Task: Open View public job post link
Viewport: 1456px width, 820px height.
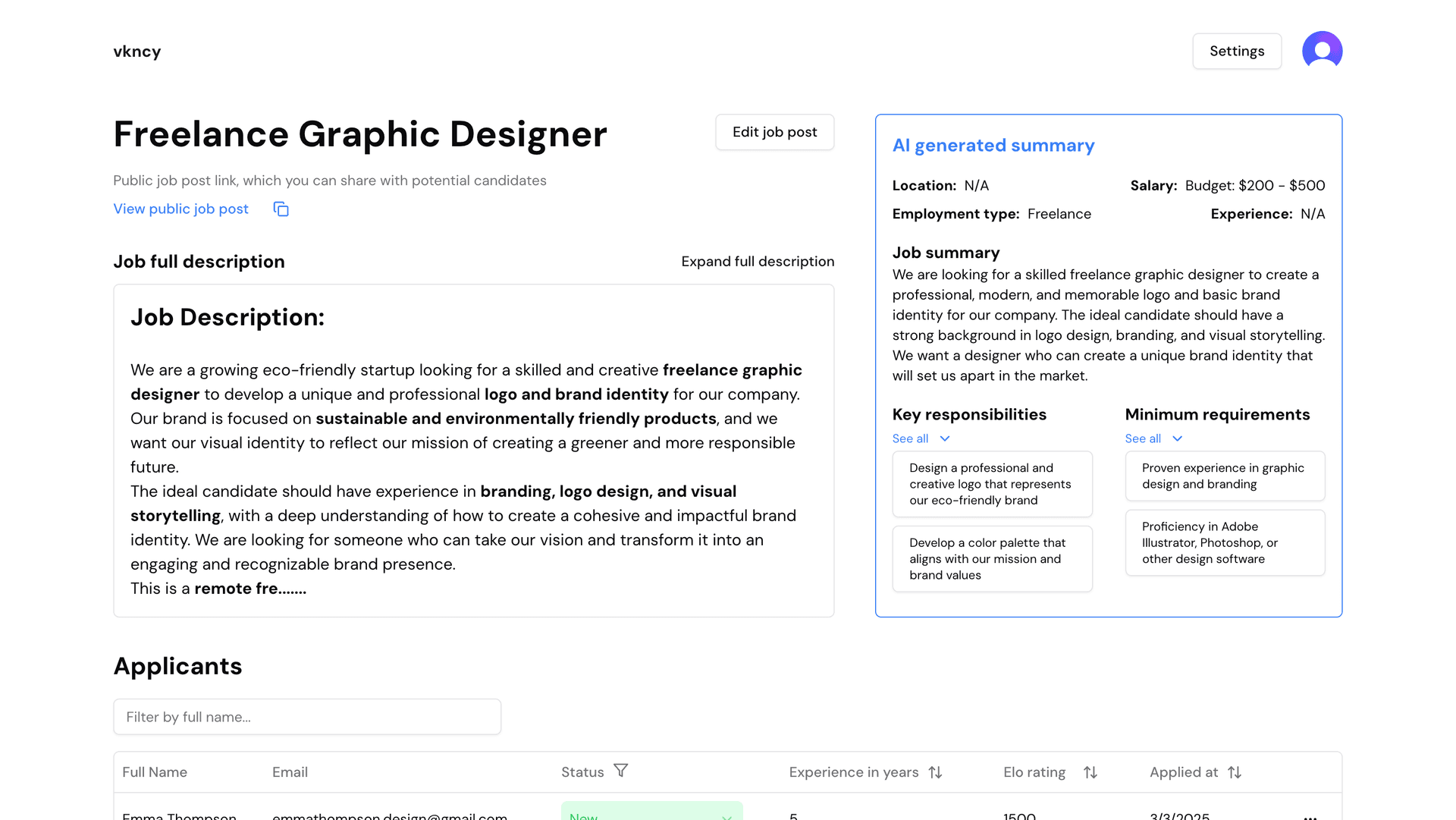Action: pos(180,209)
